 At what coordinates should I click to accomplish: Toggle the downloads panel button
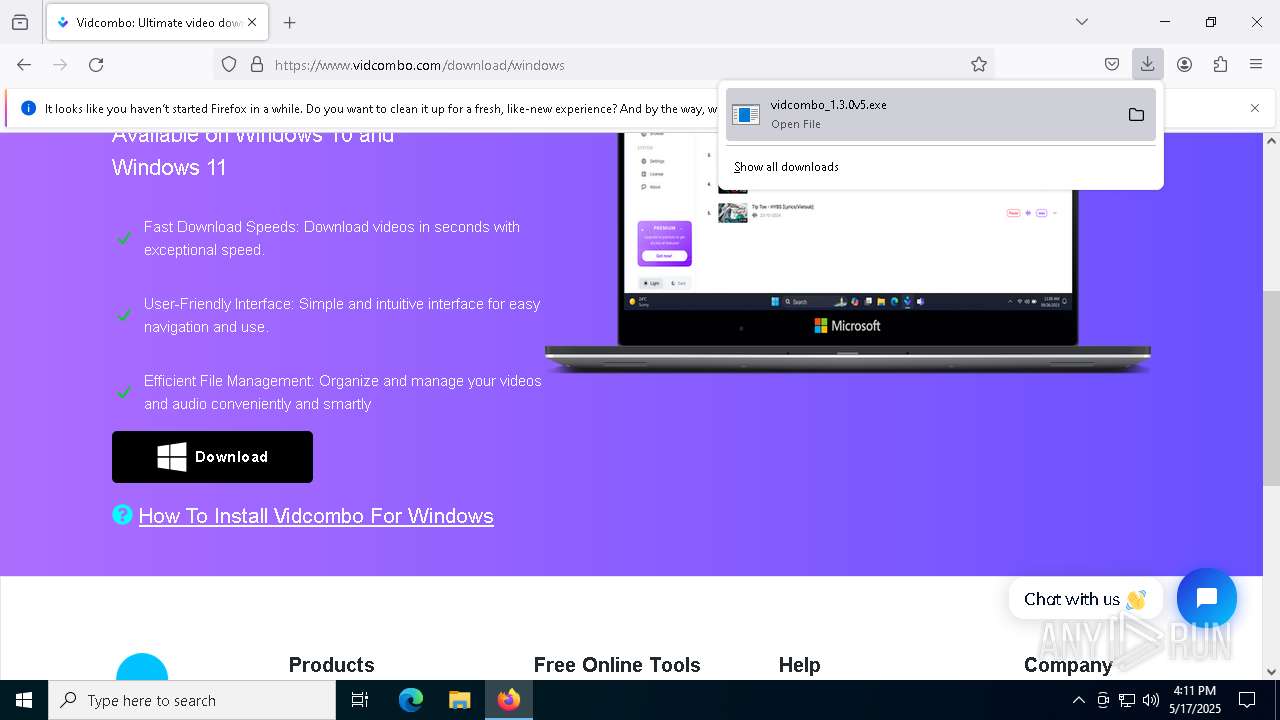(1147, 64)
